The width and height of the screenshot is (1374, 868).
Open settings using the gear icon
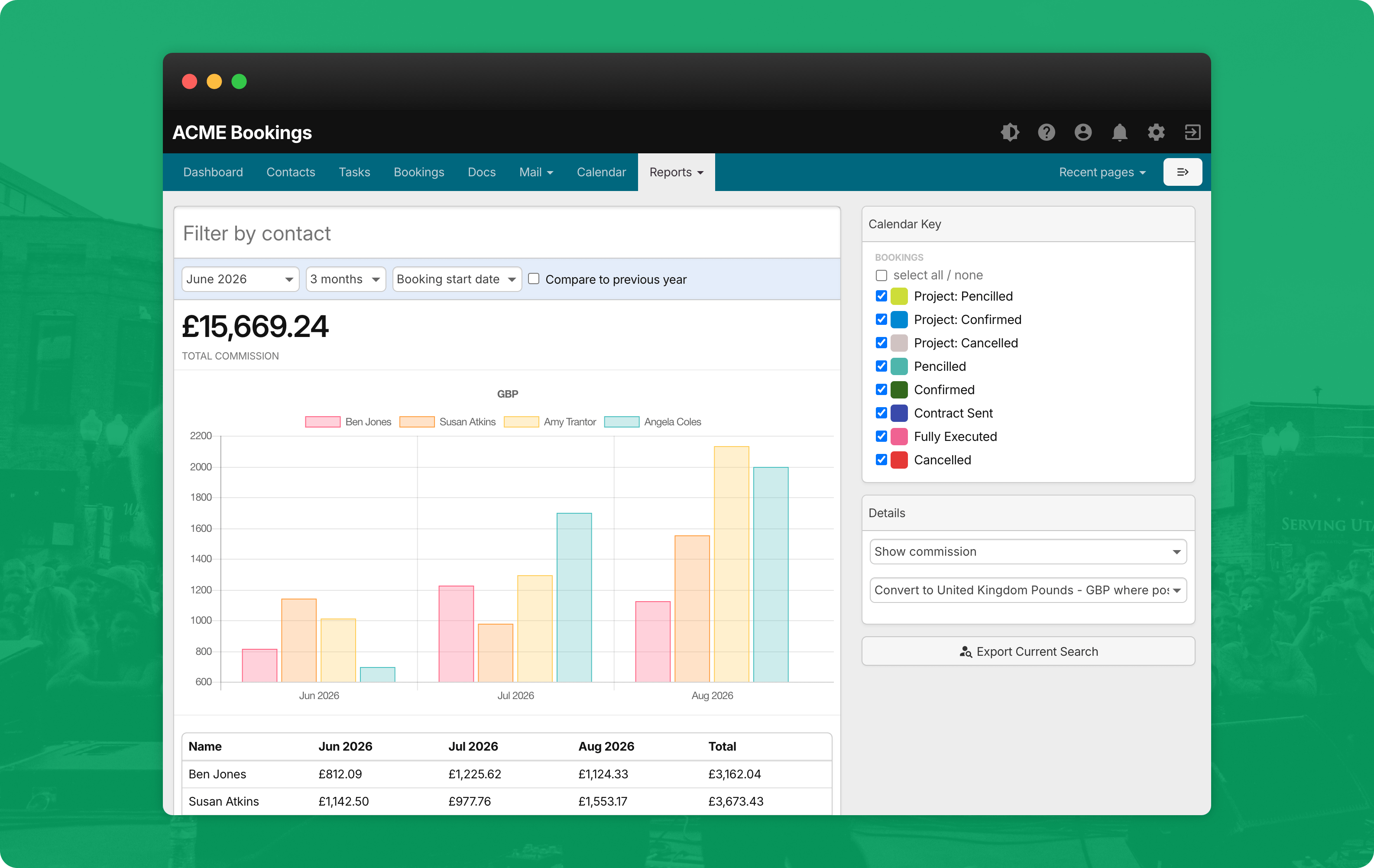(1156, 132)
